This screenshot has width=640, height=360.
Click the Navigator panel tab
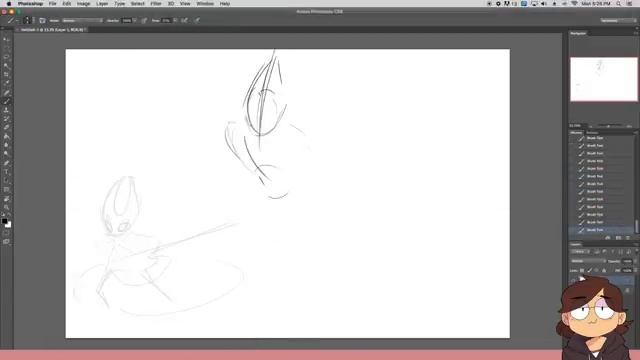[578, 33]
